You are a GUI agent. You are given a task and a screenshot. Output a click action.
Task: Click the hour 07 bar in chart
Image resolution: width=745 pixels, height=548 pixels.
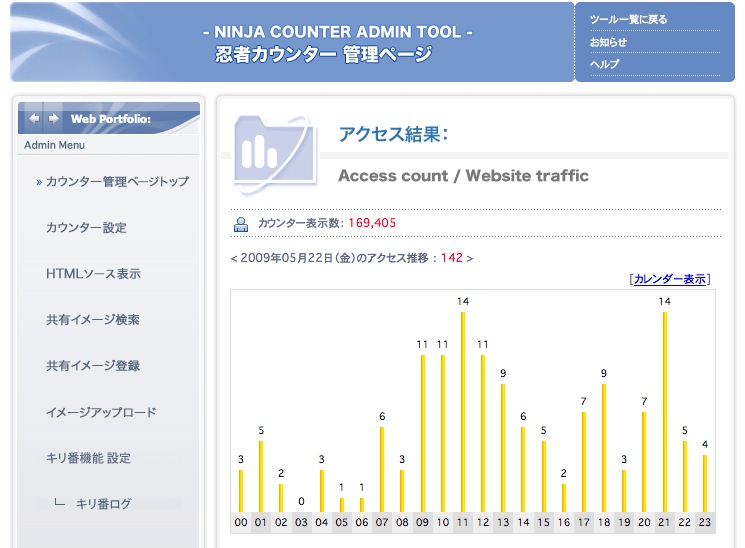[382, 470]
